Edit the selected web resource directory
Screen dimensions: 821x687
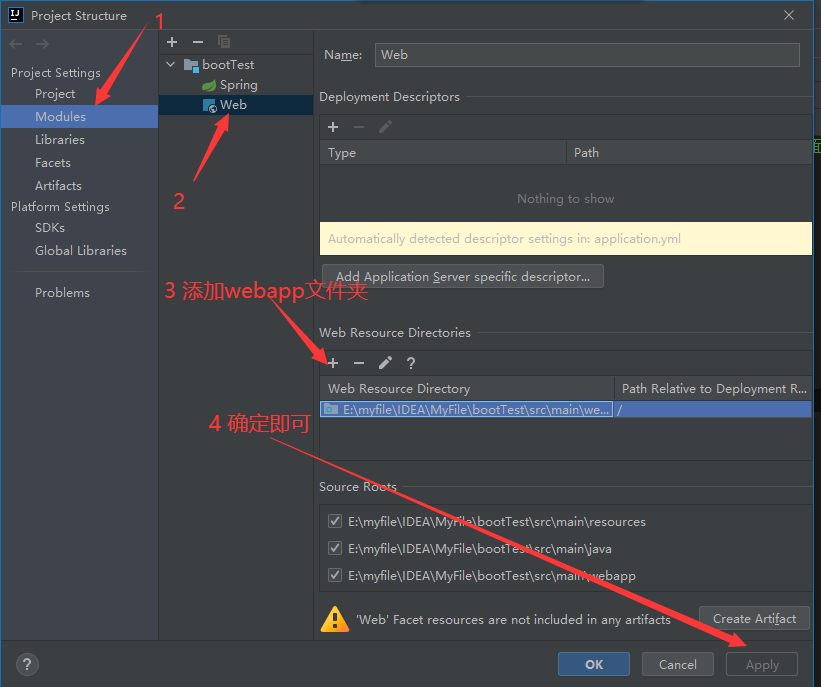pos(385,363)
